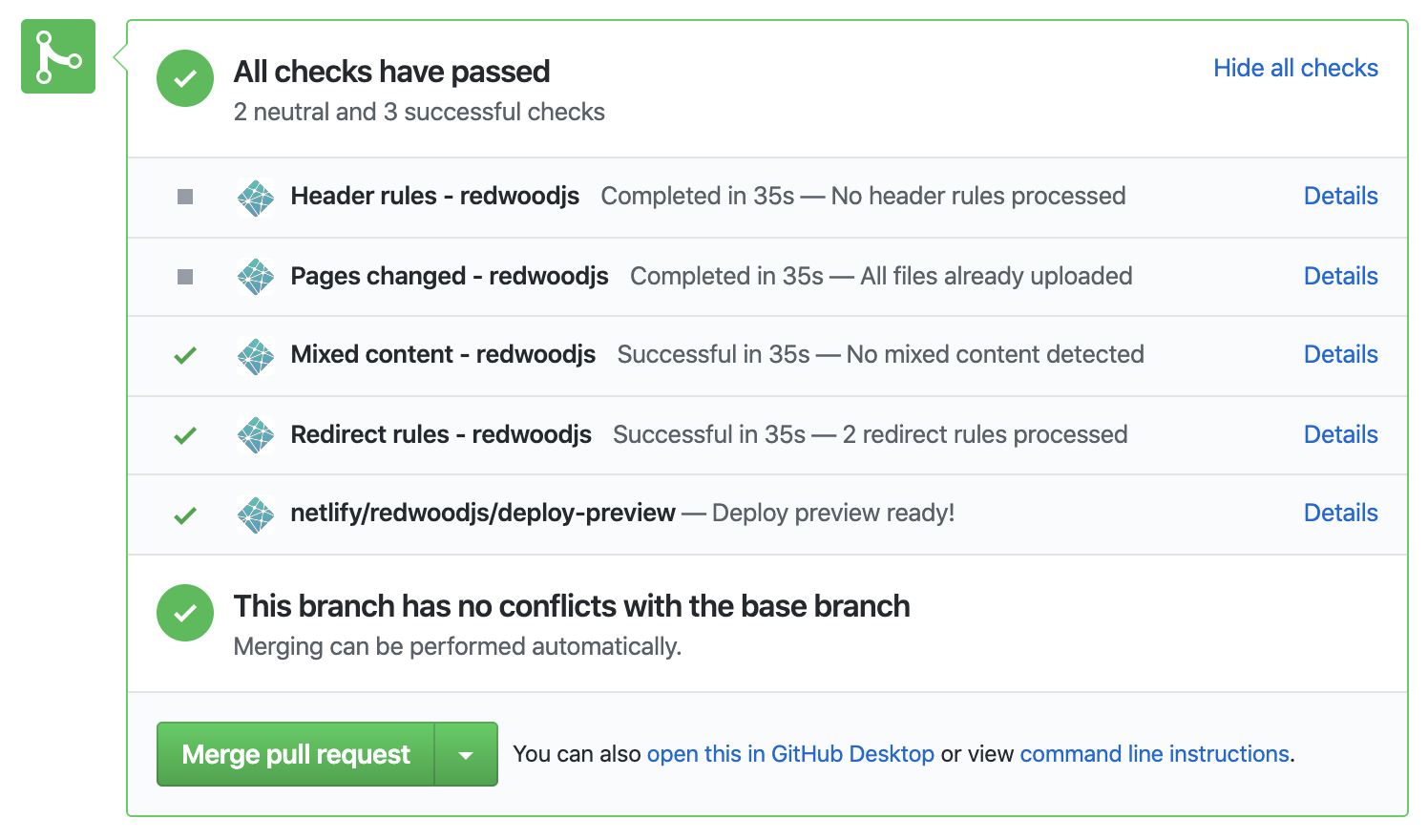This screenshot has height=840, width=1428.
Task: Click green check status for Mixed content
Action: pyautogui.click(x=185, y=355)
